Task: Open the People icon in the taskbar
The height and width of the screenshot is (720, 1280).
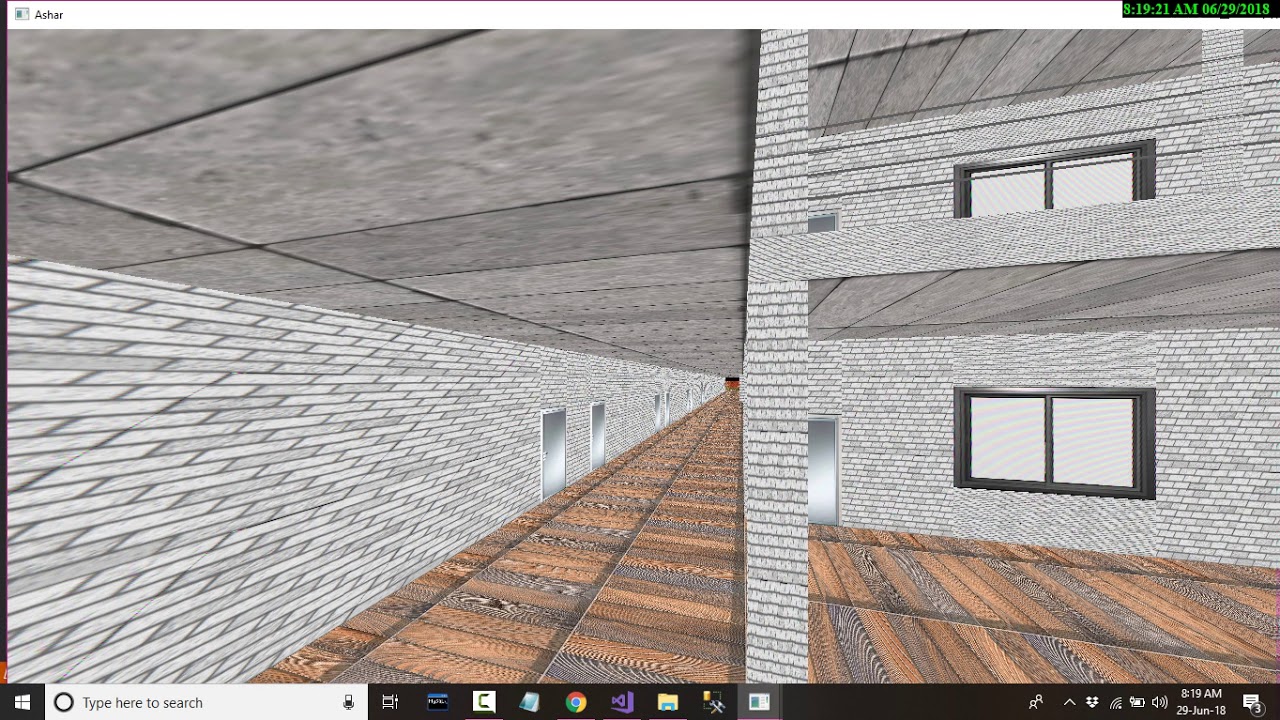Action: (x=1036, y=702)
